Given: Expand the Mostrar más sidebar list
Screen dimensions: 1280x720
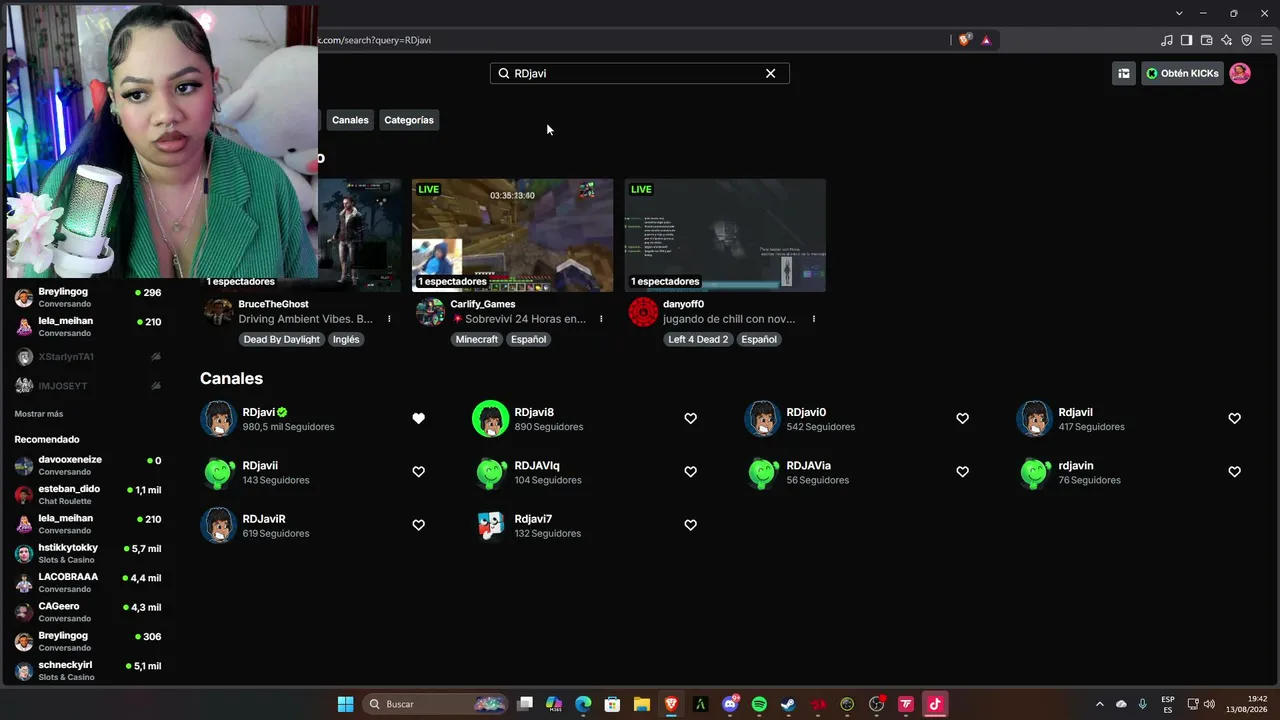Looking at the screenshot, I should (x=39, y=414).
